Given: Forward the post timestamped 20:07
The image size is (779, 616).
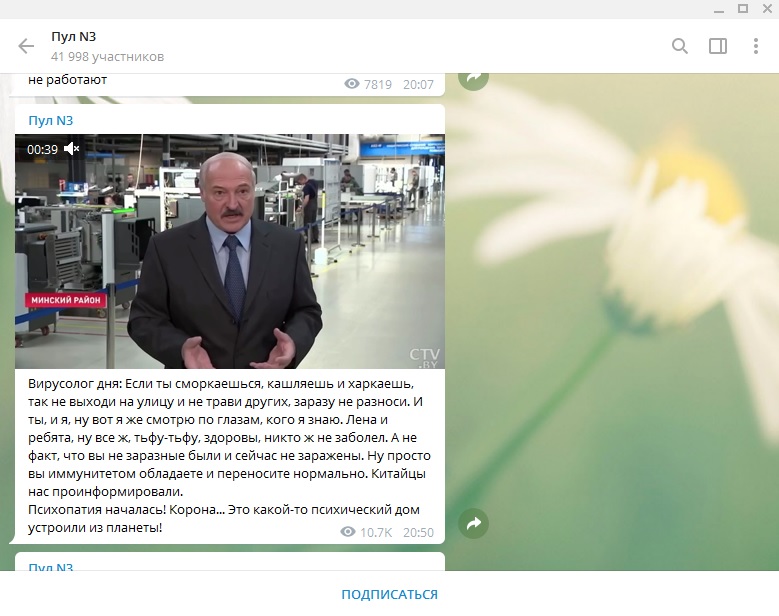Looking at the screenshot, I should [474, 77].
